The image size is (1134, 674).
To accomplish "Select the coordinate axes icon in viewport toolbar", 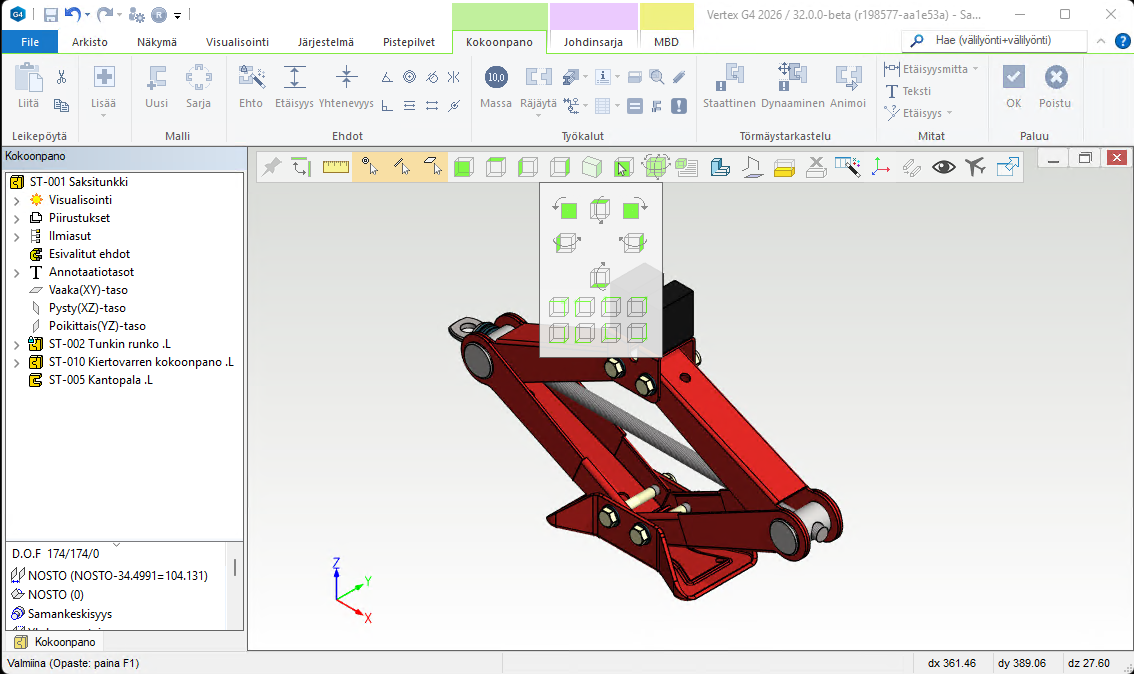I will 880,167.
